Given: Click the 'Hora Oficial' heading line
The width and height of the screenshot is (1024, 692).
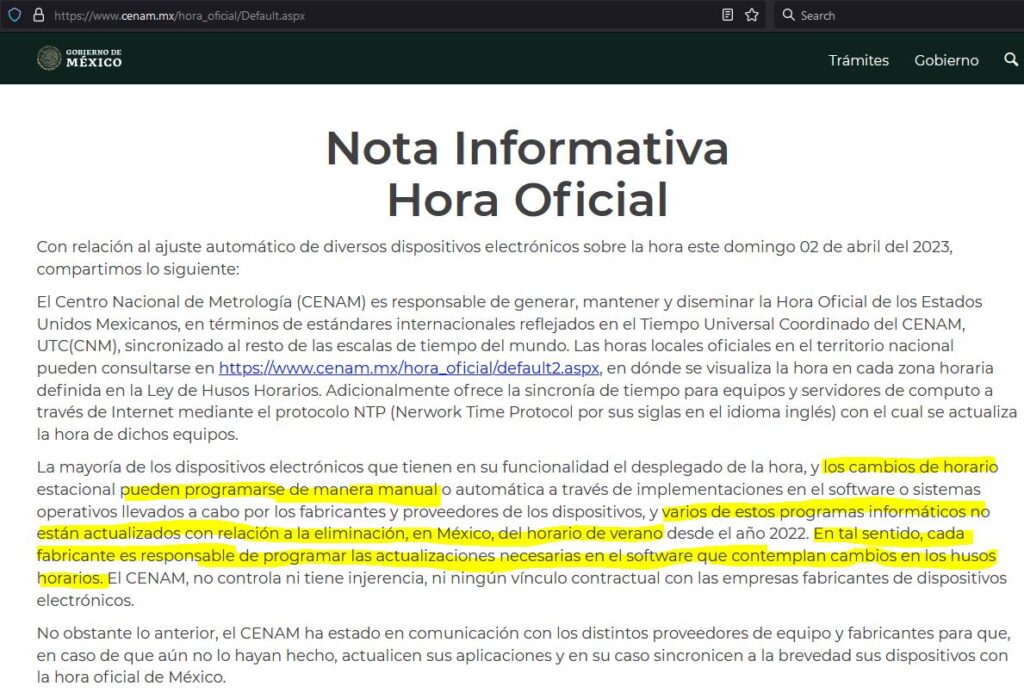Looking at the screenshot, I should point(527,199).
